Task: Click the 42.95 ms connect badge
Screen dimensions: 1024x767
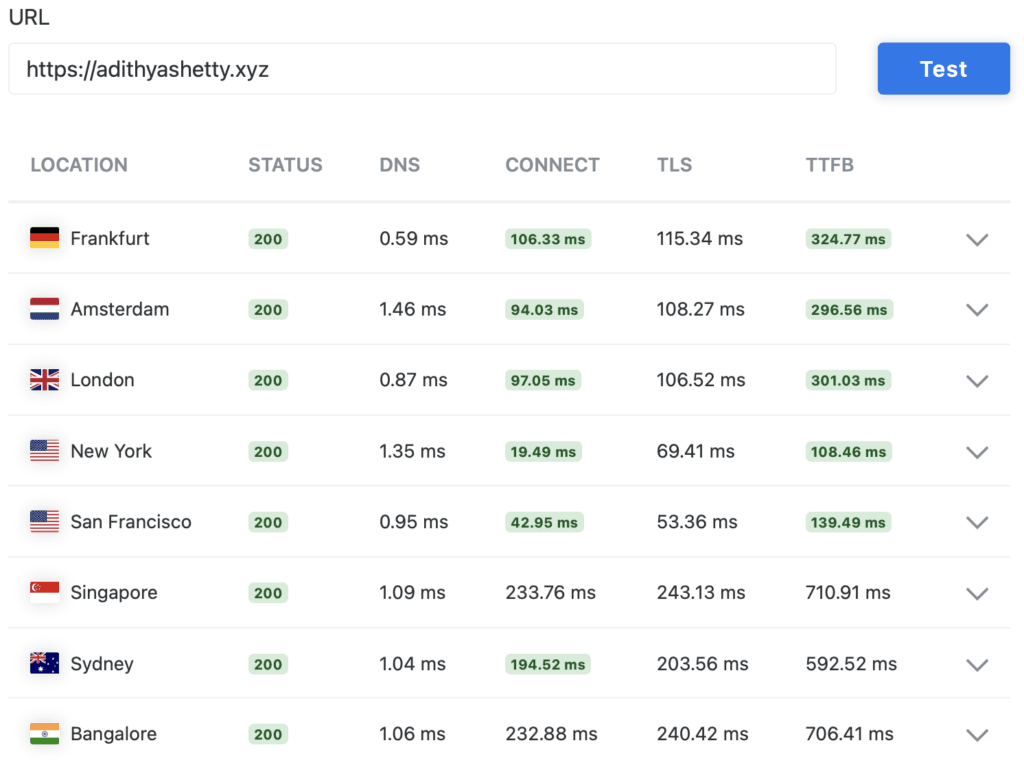Action: tap(544, 522)
